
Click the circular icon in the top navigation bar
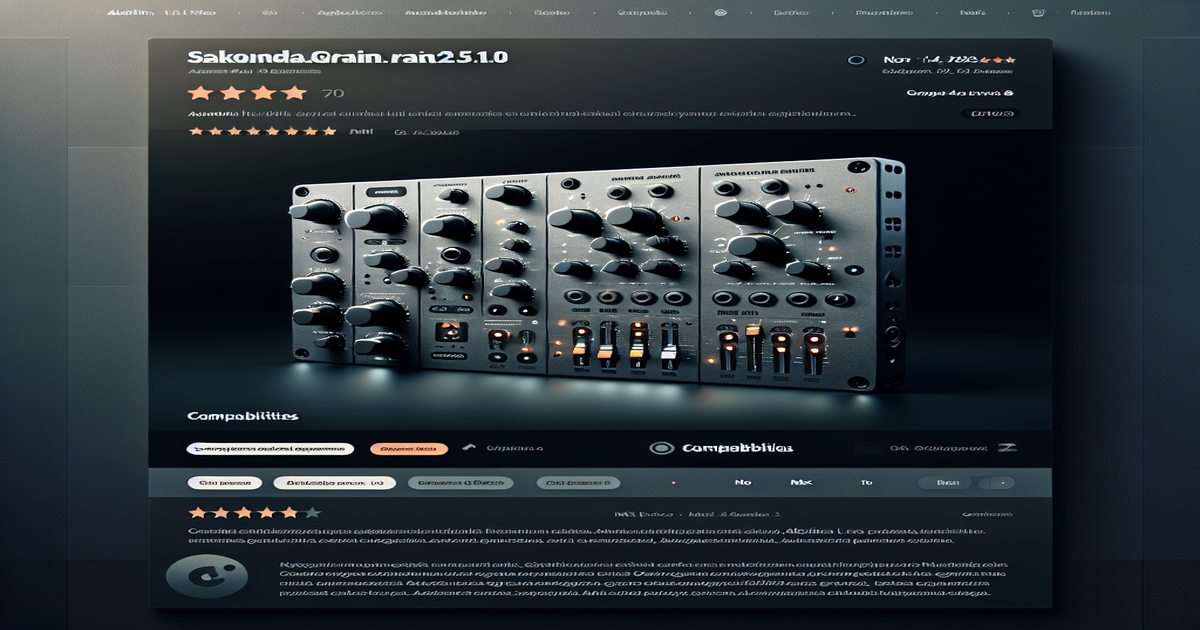(x=718, y=15)
